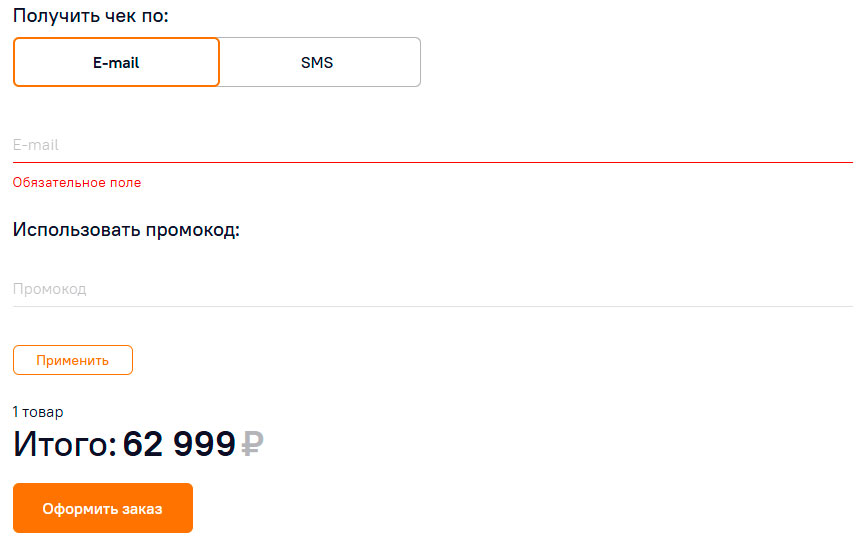Click the red Обязательное поле error message
Viewport: 862px width, 546px height.
pyautogui.click(x=77, y=183)
